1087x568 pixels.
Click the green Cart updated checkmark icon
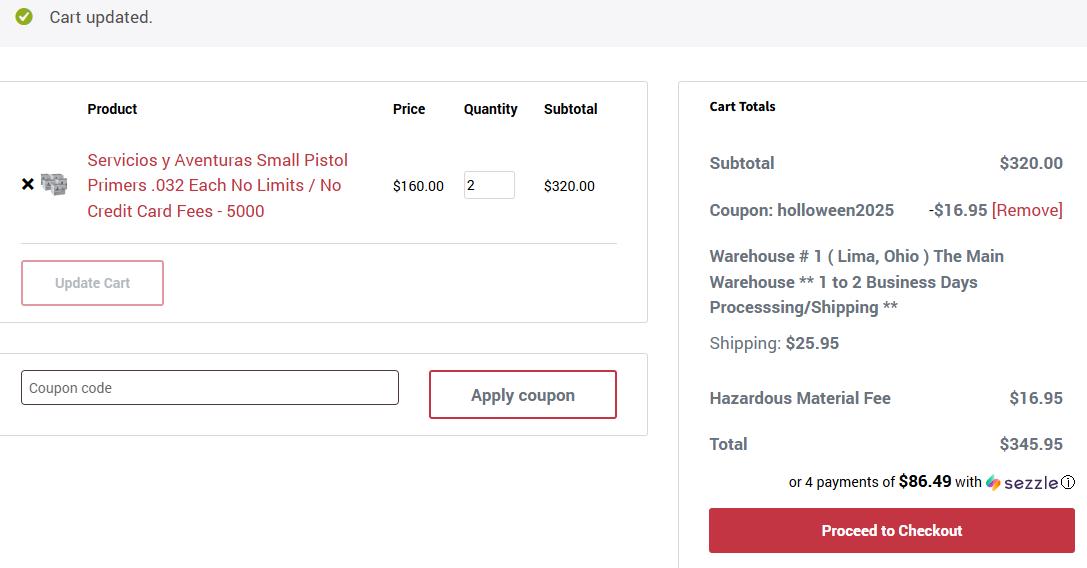pos(24,17)
